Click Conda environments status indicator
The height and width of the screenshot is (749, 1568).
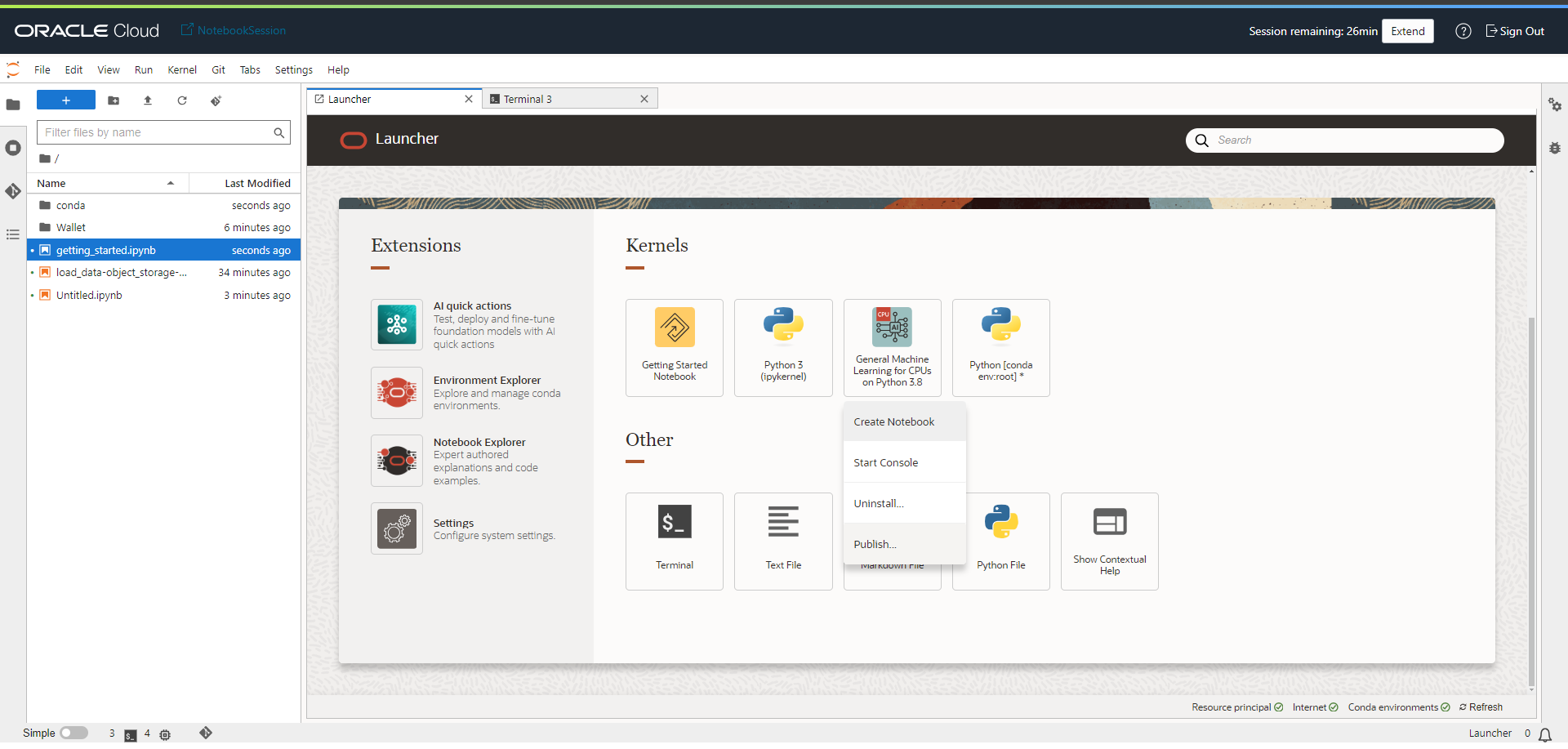1399,707
